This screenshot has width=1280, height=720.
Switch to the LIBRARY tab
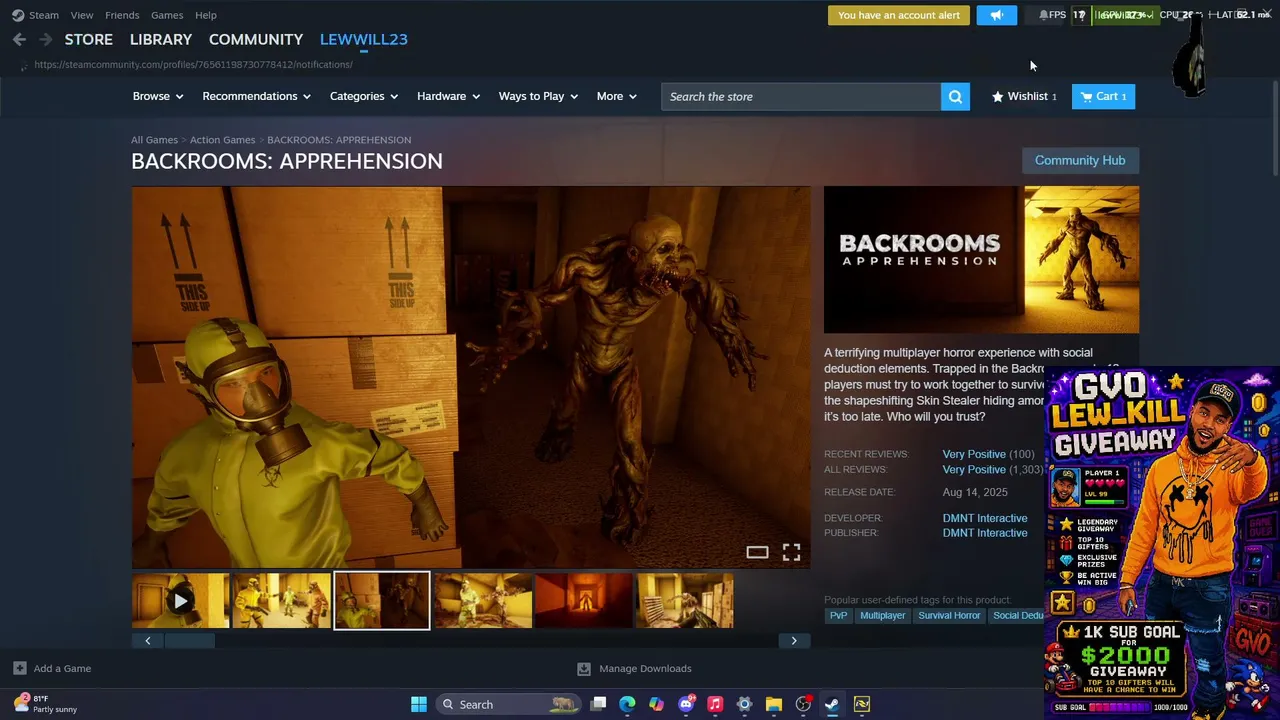(x=161, y=39)
